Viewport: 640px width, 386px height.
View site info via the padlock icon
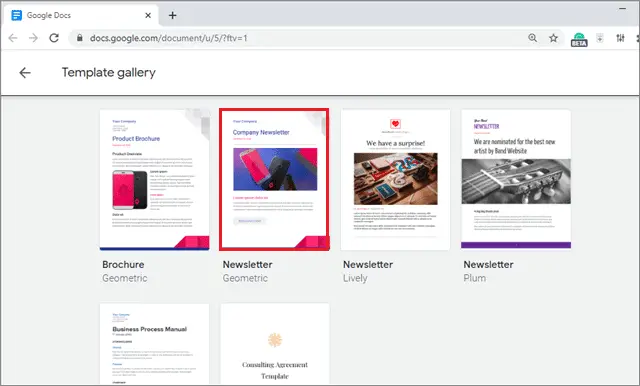[80, 38]
